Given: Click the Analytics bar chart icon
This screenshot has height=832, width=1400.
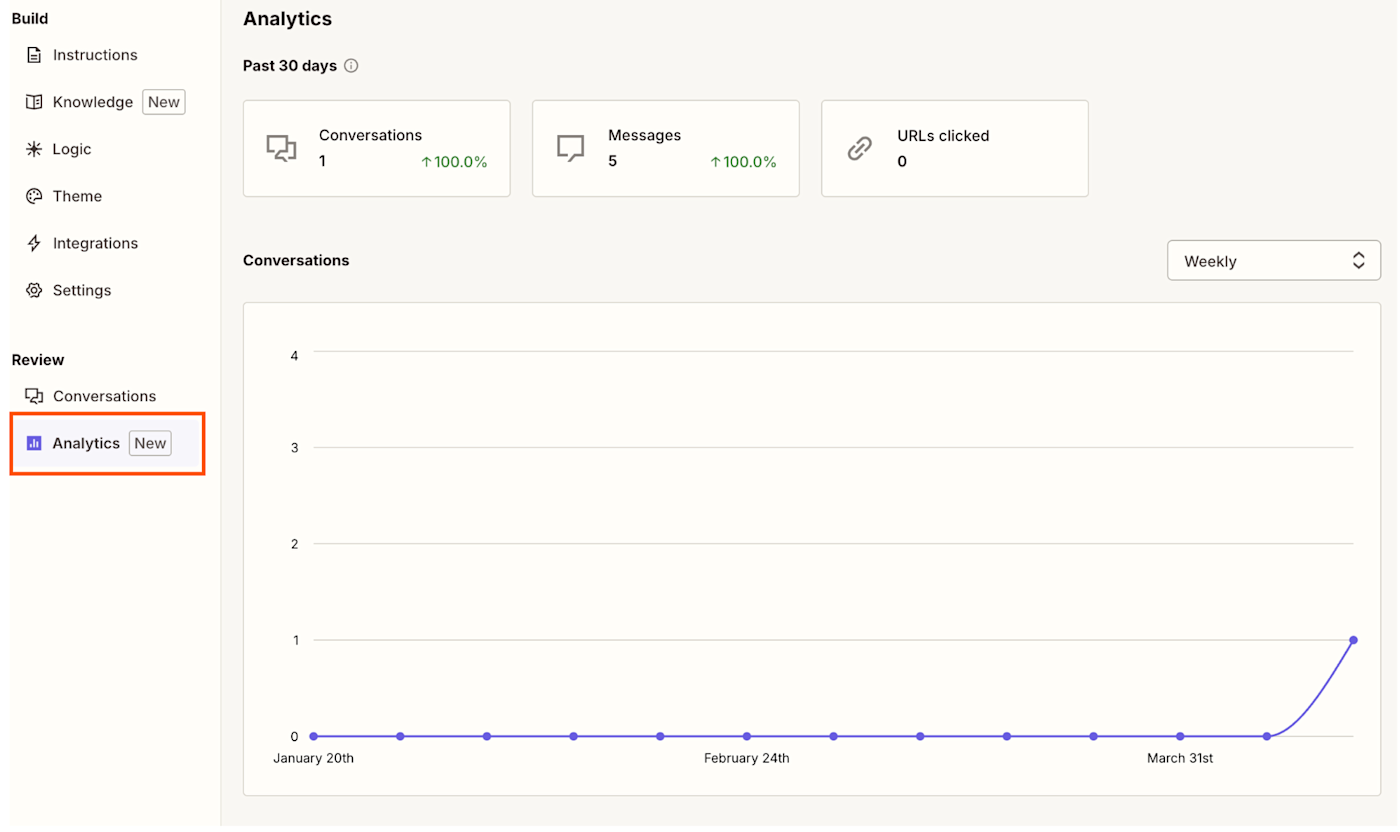Looking at the screenshot, I should pos(34,443).
